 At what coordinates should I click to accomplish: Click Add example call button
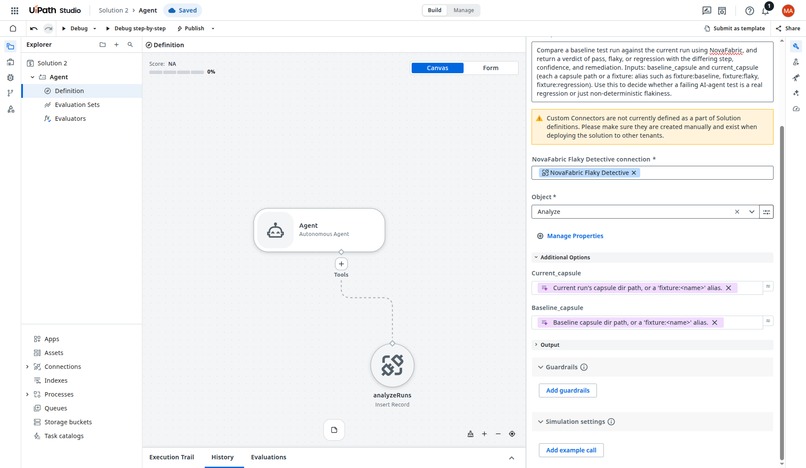[571, 450]
